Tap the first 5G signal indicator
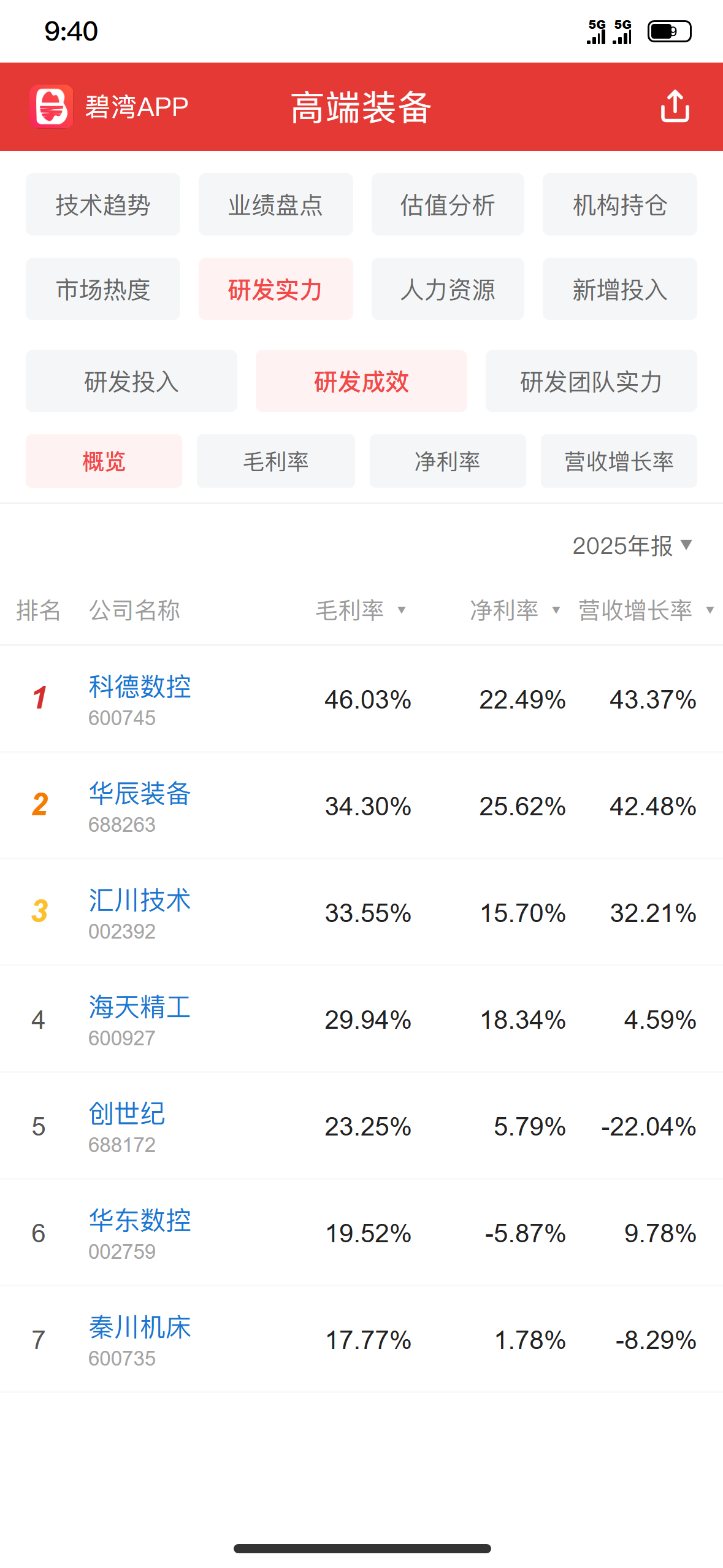 click(596, 31)
